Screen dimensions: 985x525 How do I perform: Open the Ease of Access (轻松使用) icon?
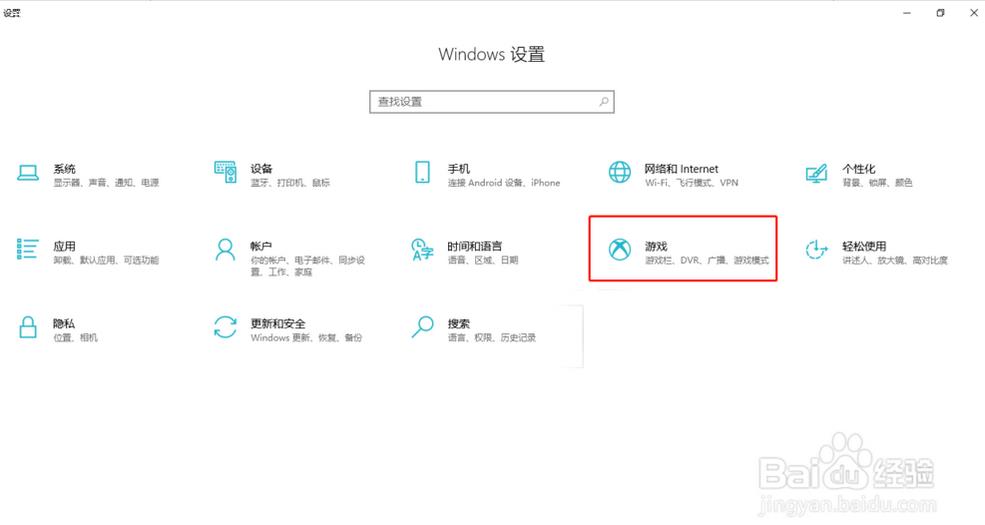pos(816,249)
